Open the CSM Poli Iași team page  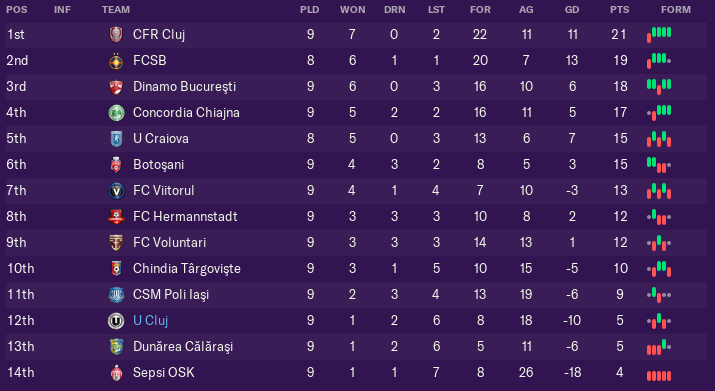[171, 295]
